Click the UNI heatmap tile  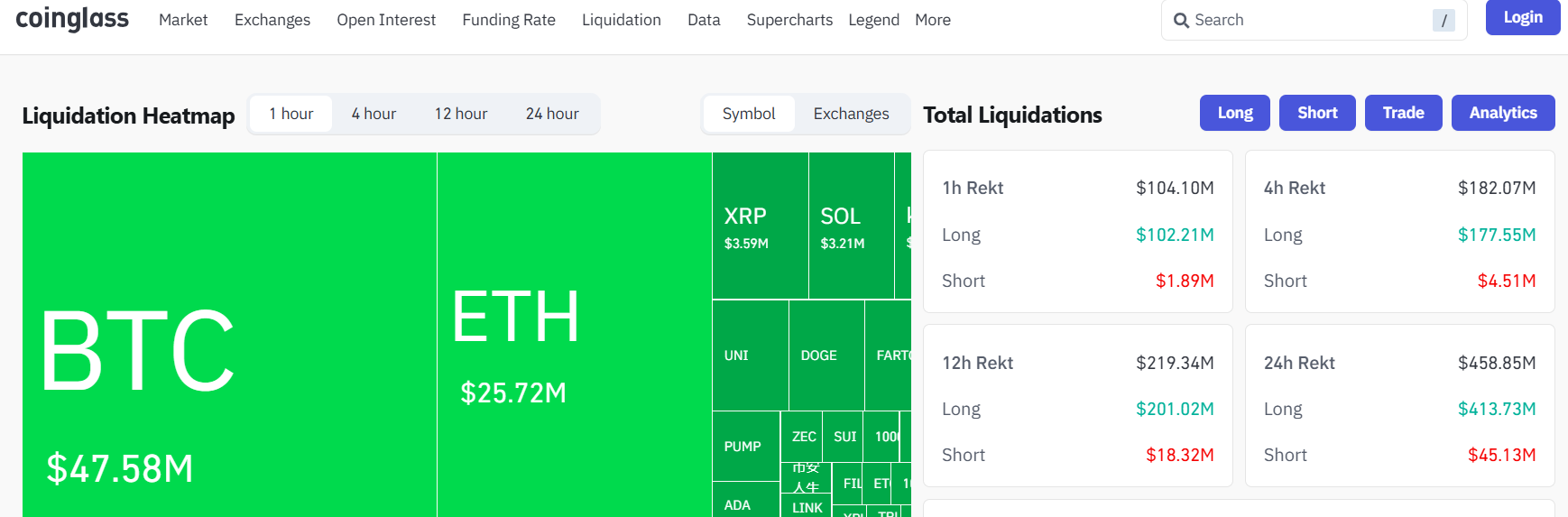point(751,355)
